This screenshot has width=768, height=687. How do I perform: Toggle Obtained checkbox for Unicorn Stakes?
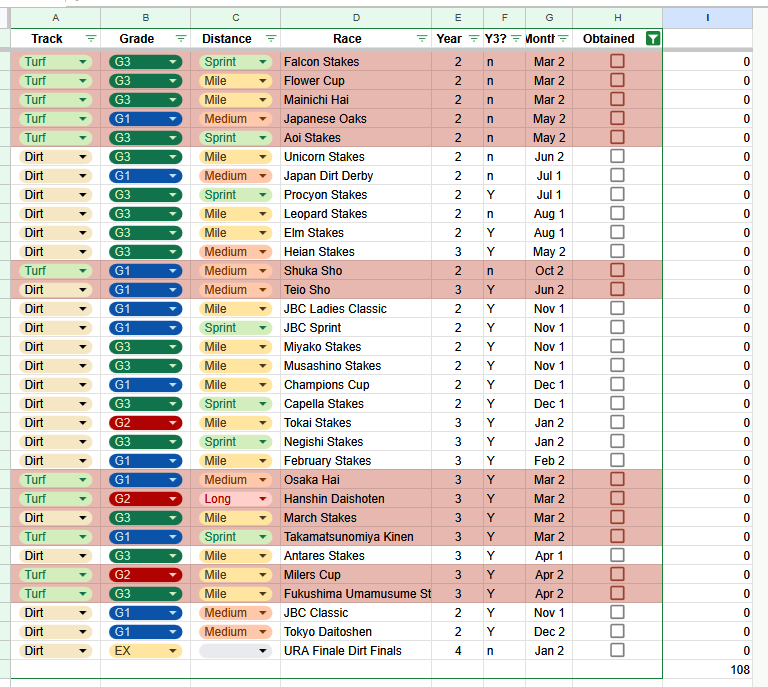point(617,156)
